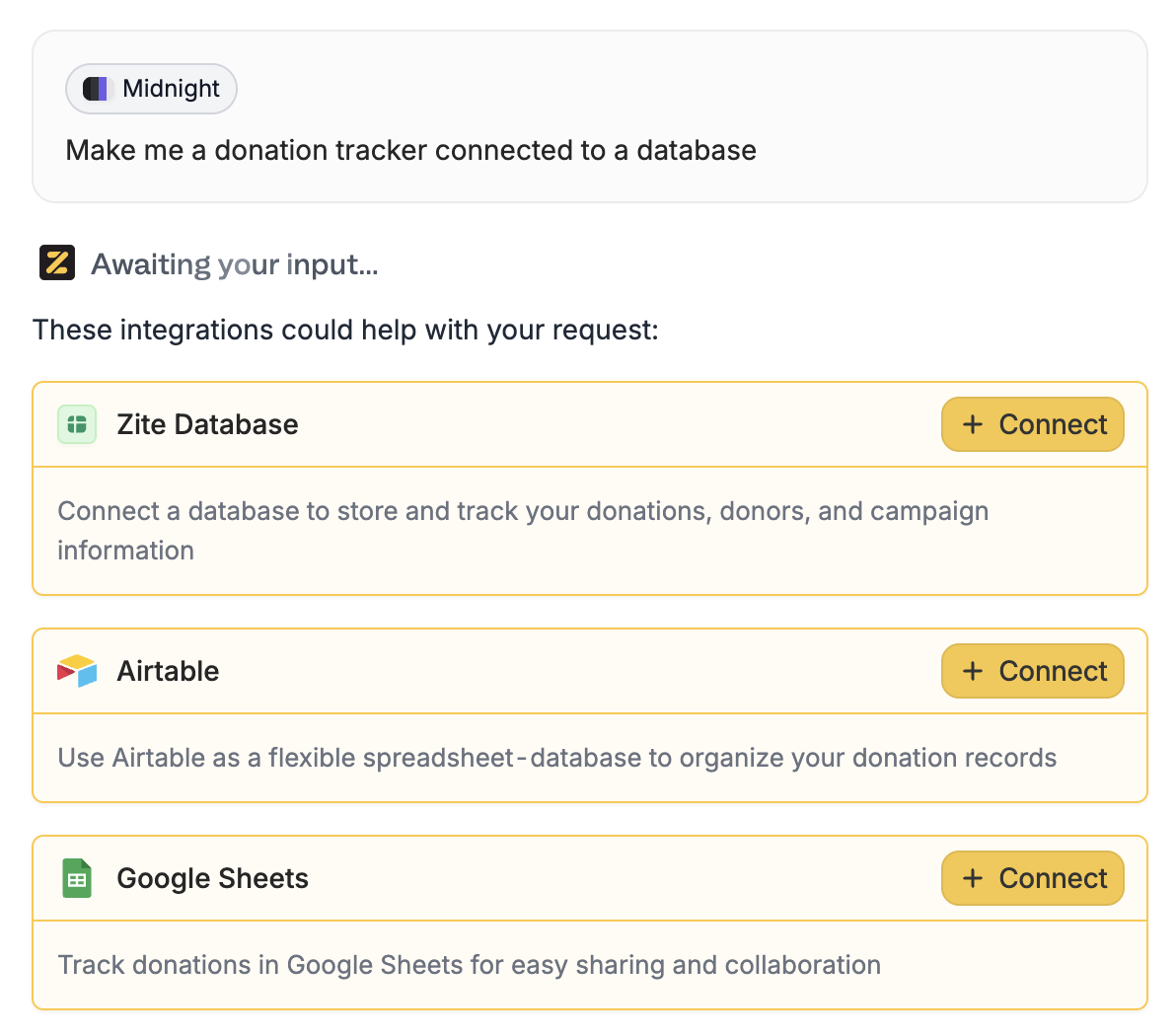
Task: Select the Zite Database card header
Action: [207, 424]
